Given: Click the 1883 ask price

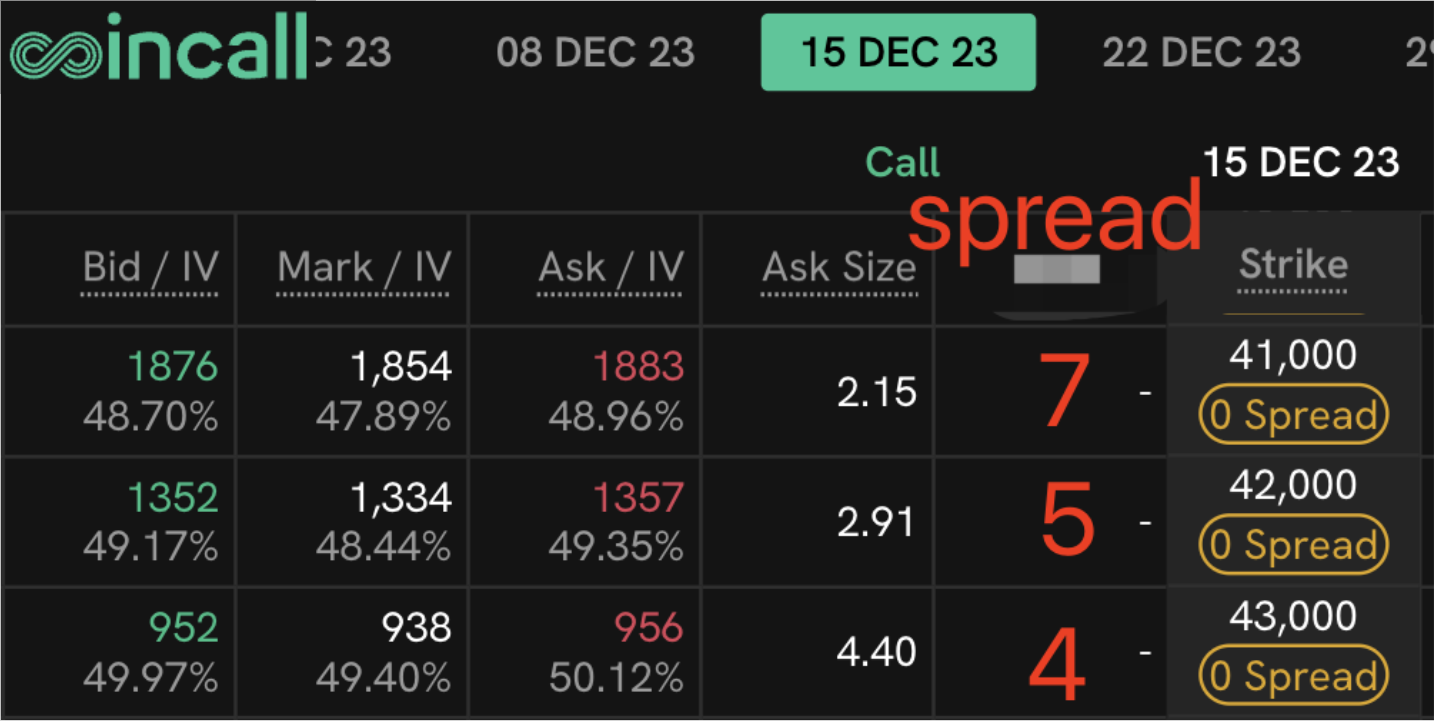Looking at the screenshot, I should pyautogui.click(x=638, y=367).
